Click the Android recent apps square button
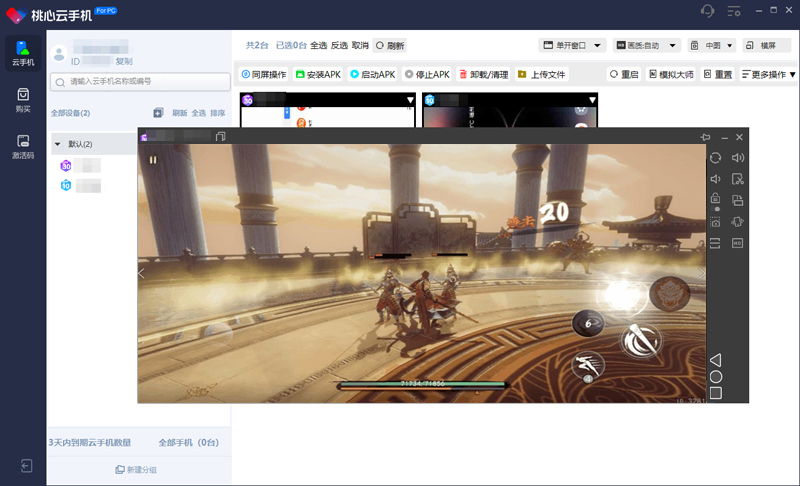 [x=716, y=393]
